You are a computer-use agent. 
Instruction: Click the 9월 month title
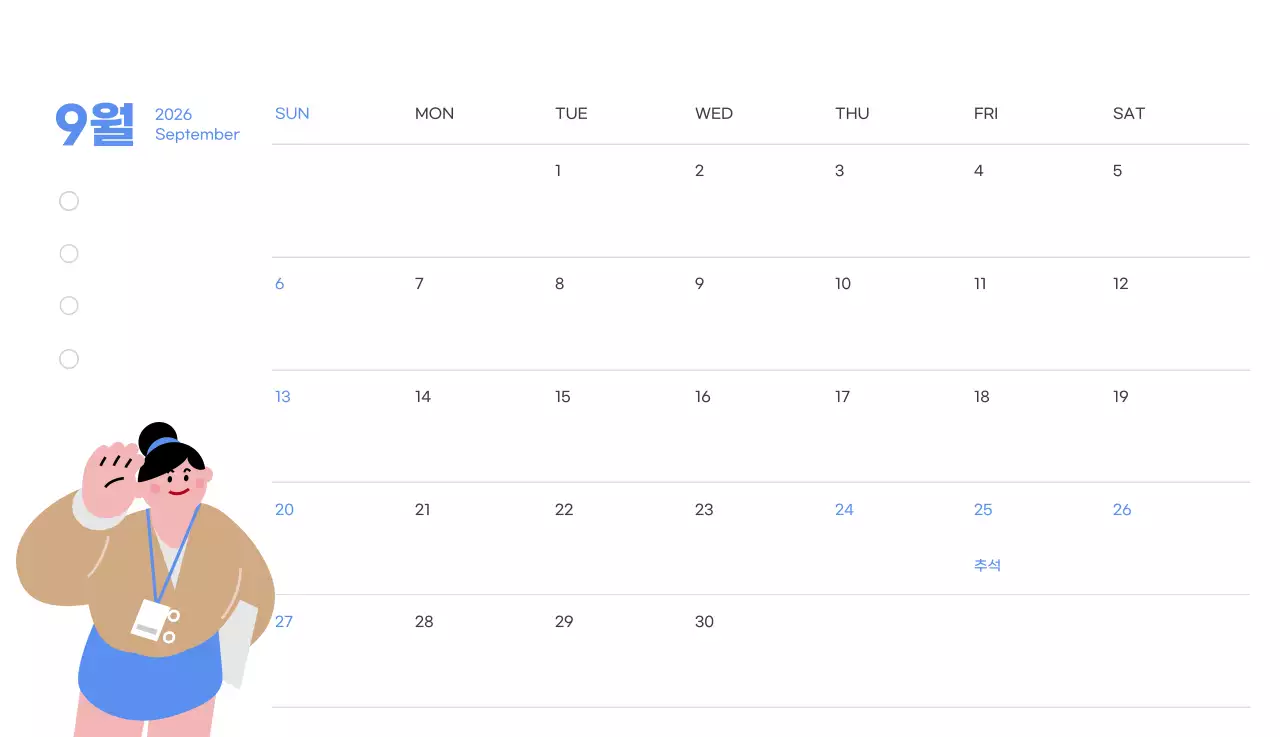(x=94, y=124)
